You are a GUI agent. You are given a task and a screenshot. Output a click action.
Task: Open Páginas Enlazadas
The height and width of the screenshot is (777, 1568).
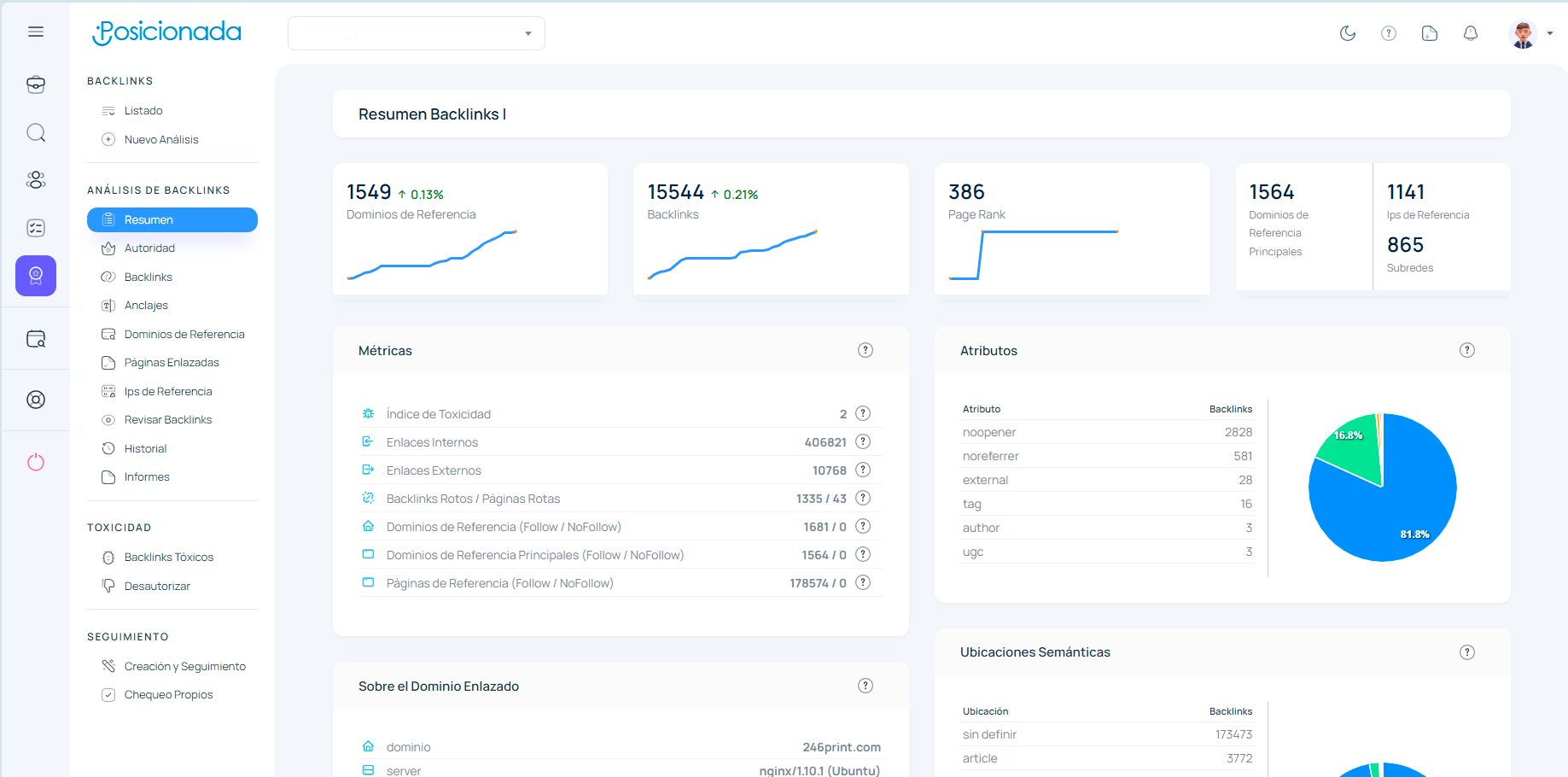(172, 363)
